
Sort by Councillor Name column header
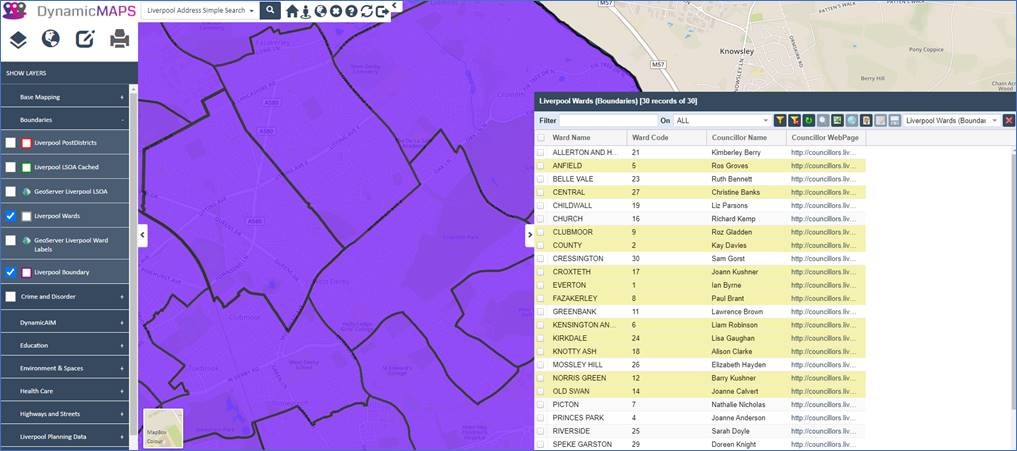(746, 138)
